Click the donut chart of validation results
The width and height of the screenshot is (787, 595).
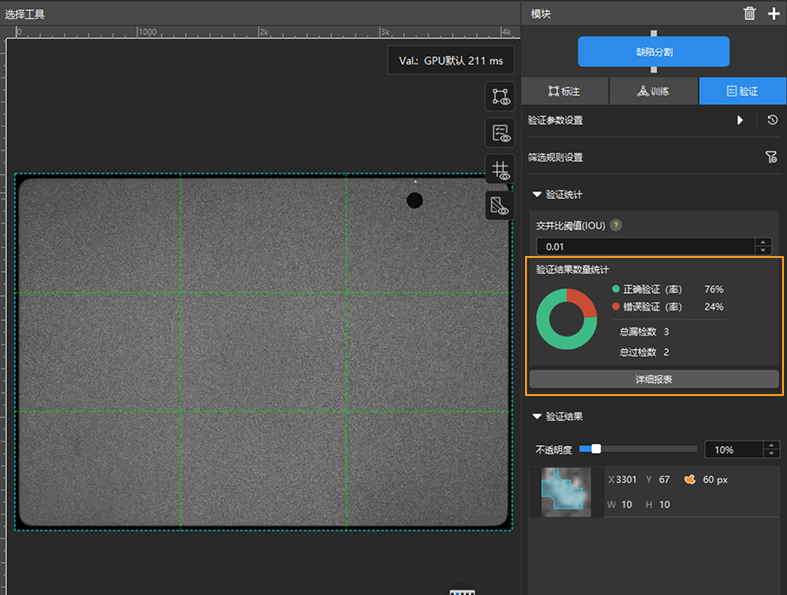(567, 319)
